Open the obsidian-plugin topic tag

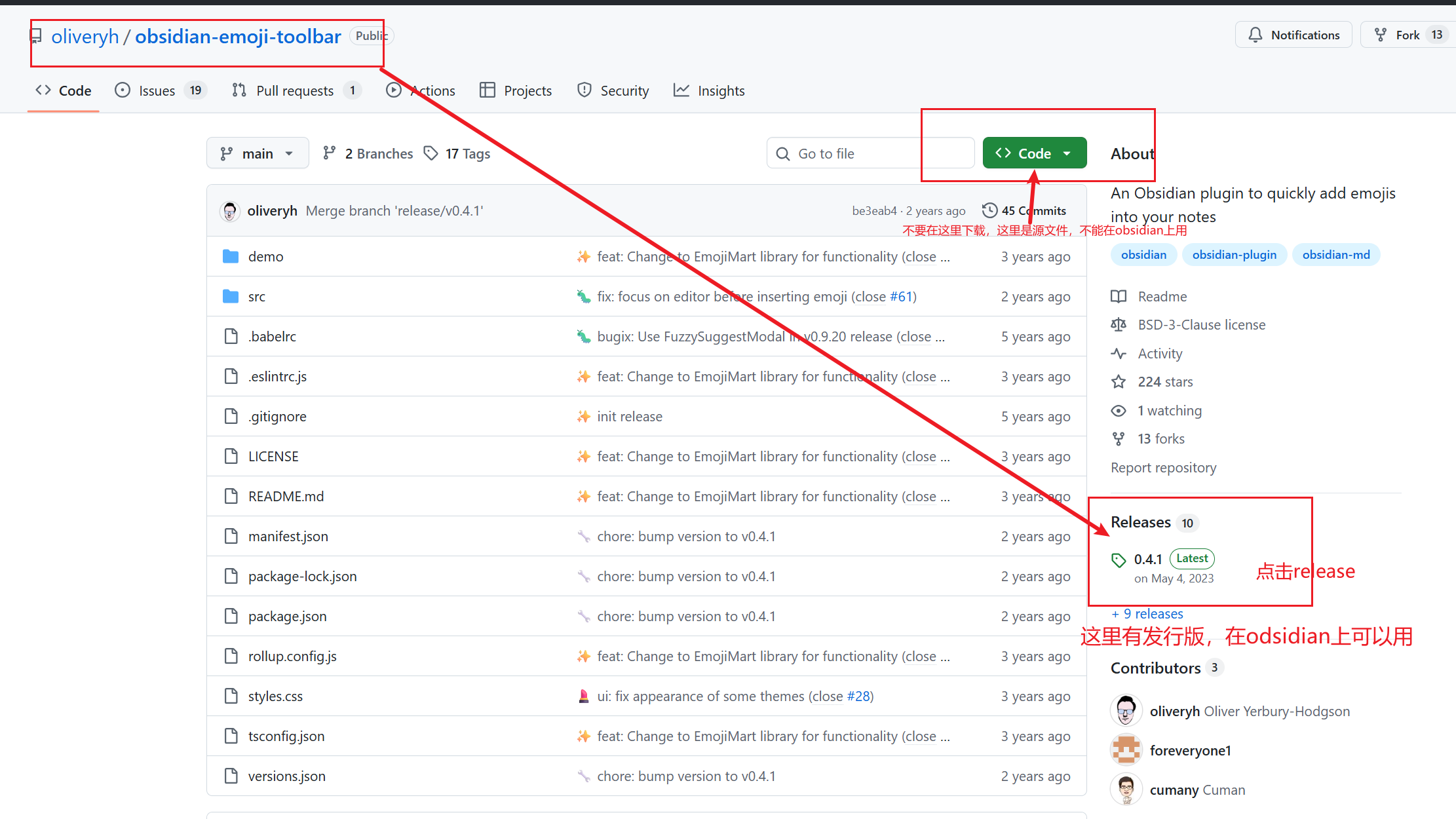[1234, 254]
